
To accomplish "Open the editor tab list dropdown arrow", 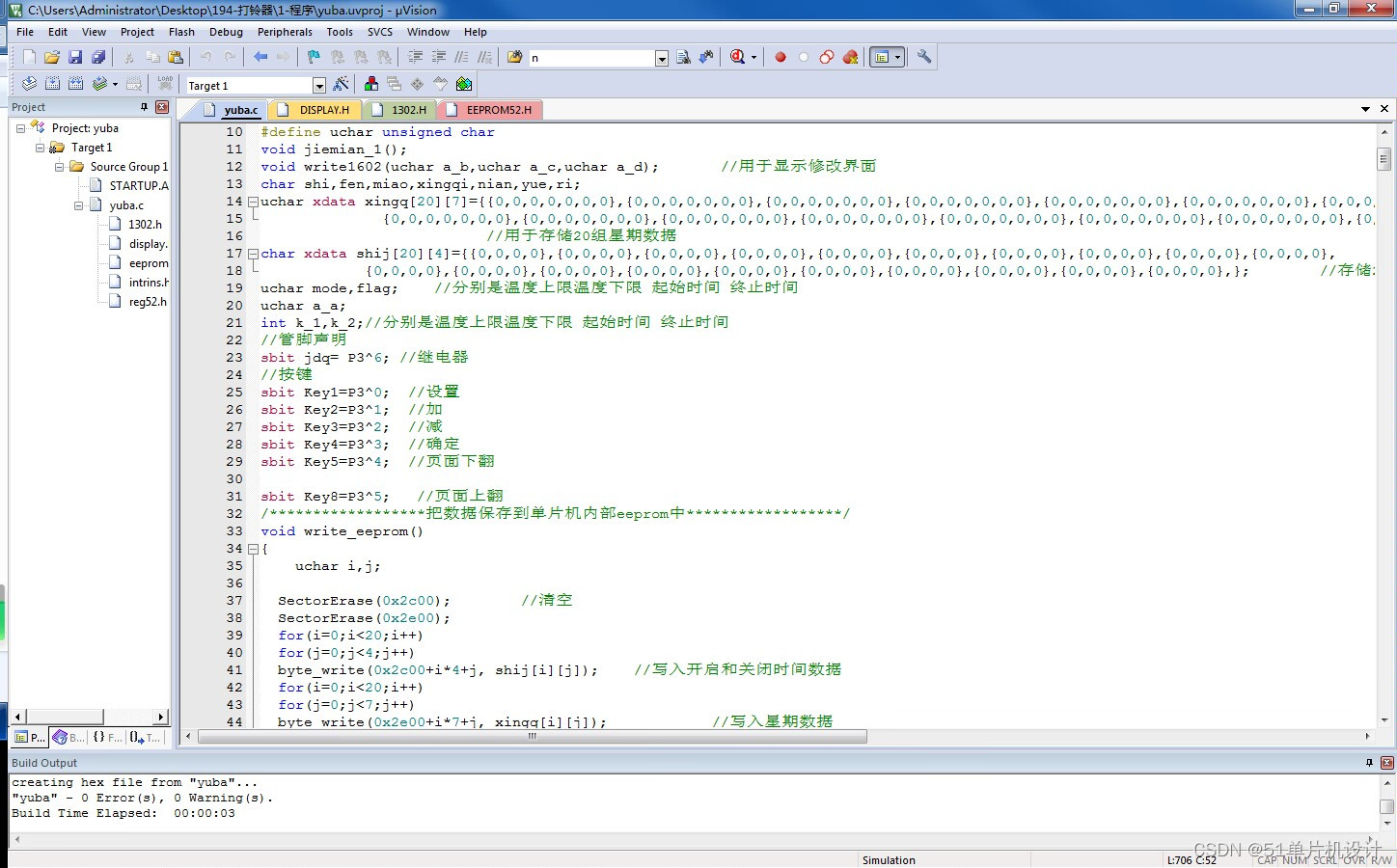I will (x=1365, y=109).
